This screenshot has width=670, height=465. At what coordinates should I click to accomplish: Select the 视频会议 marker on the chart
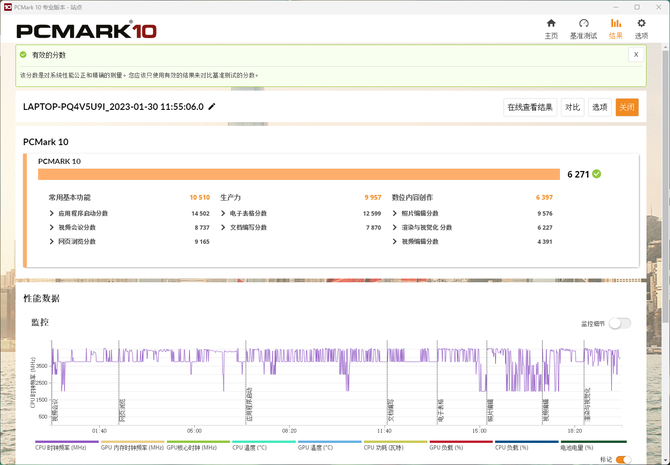pyautogui.click(x=55, y=411)
